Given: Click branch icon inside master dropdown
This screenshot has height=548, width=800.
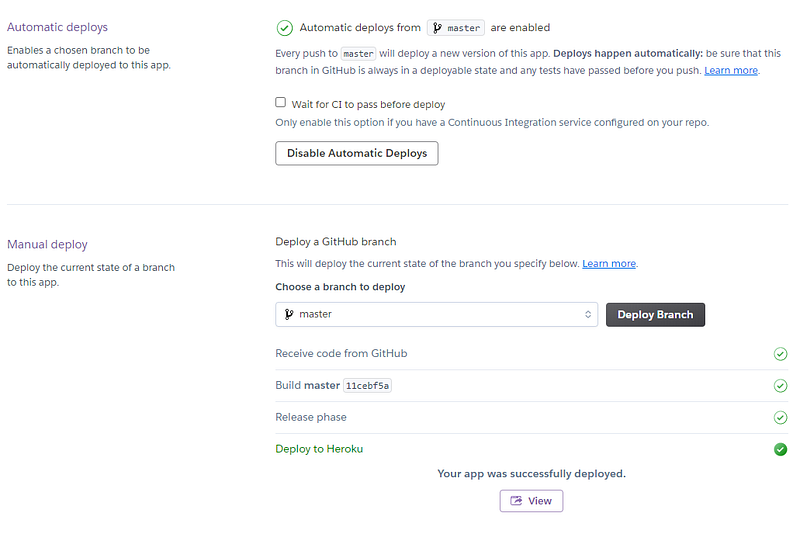Looking at the screenshot, I should (289, 314).
